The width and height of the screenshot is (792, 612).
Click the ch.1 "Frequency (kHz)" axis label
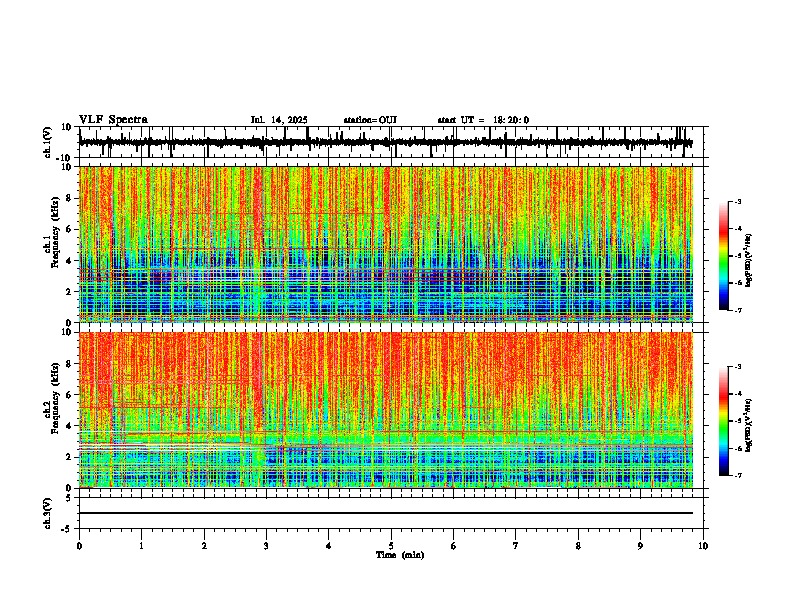point(56,232)
